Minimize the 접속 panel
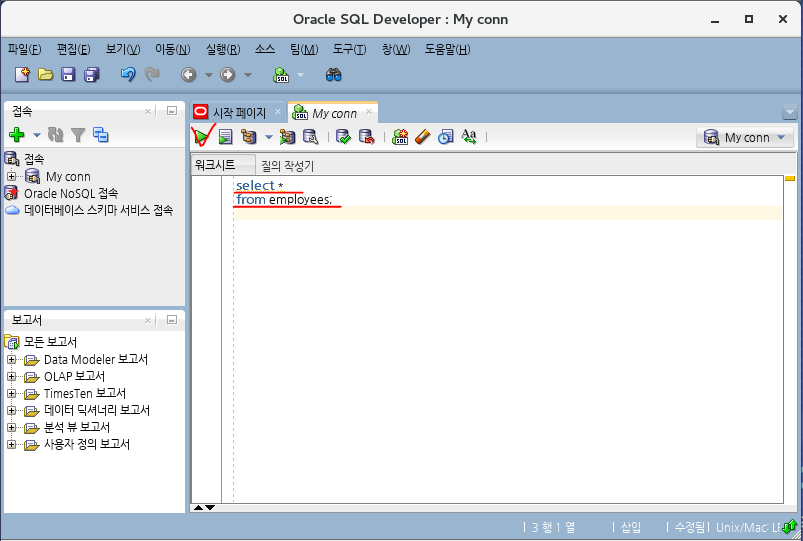803x541 pixels. pyautogui.click(x=172, y=111)
